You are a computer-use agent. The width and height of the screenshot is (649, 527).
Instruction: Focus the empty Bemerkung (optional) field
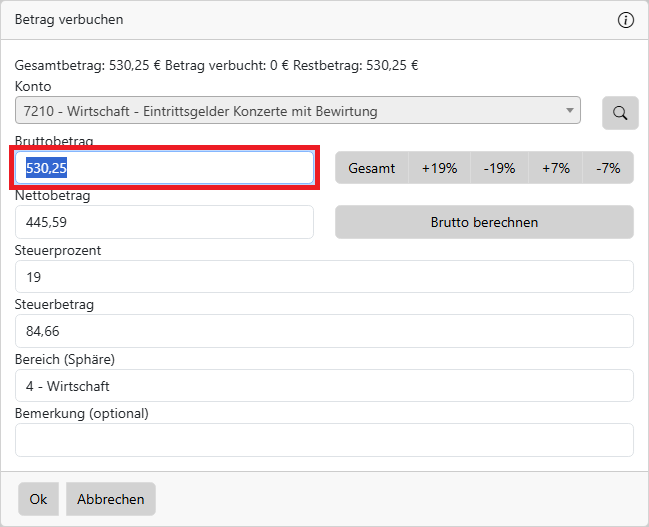[324, 439]
